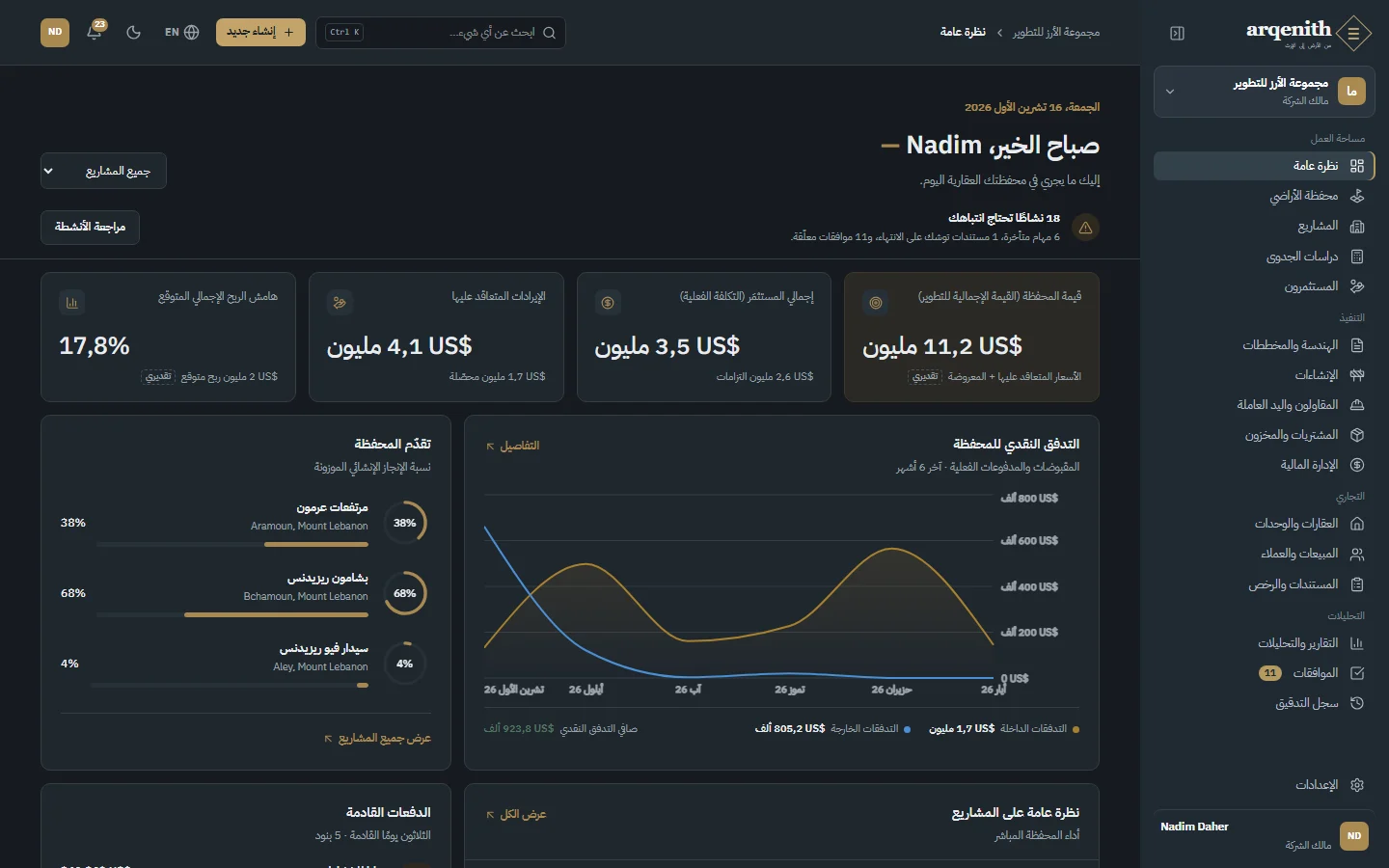Open the notifications bell icon
Image resolution: width=1389 pixels, height=868 pixels.
click(95, 32)
